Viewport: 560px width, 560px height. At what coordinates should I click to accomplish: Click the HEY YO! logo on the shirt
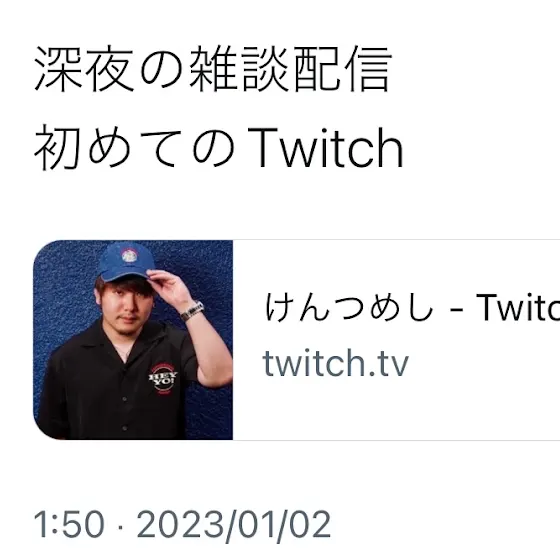point(163,379)
